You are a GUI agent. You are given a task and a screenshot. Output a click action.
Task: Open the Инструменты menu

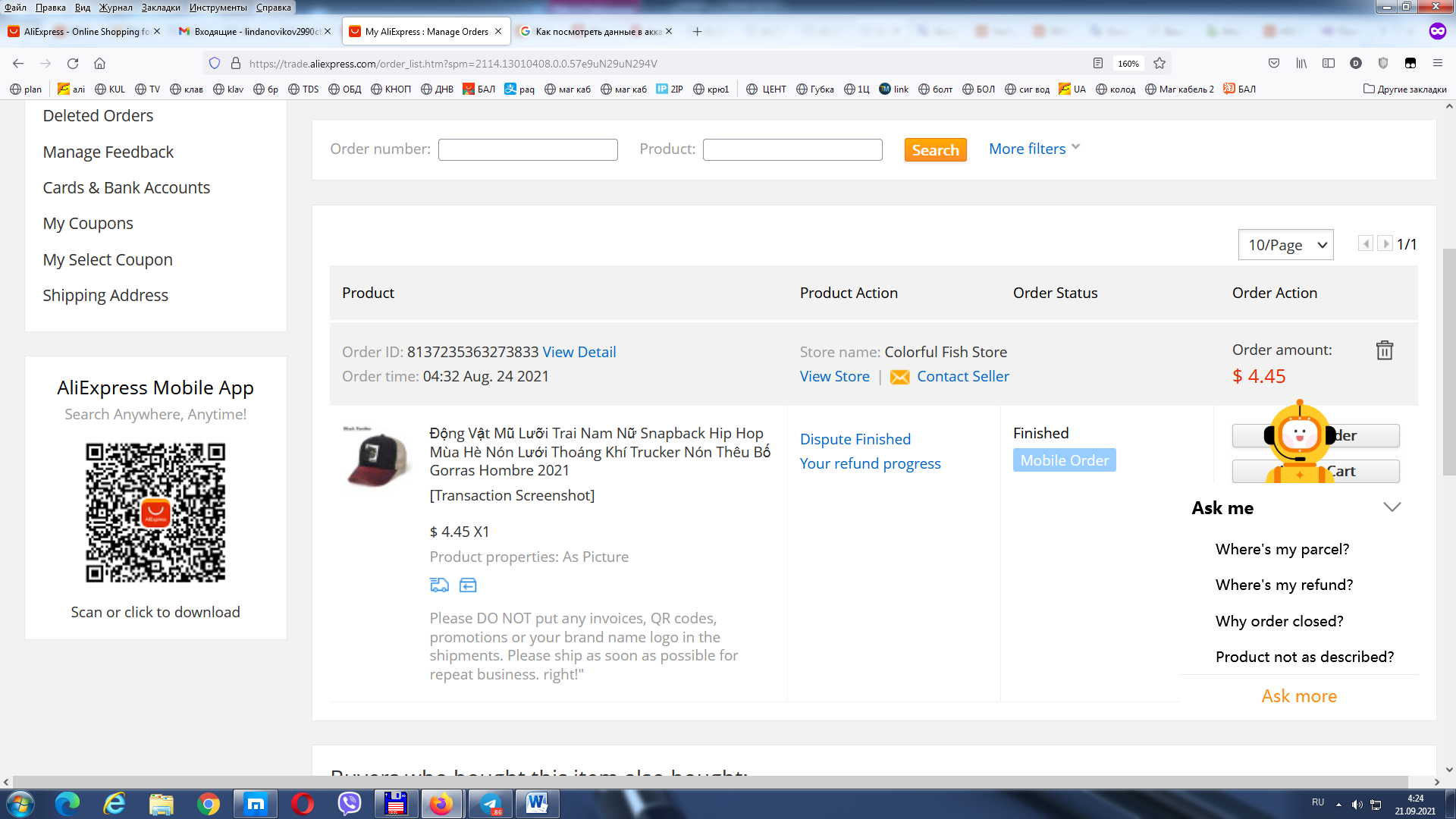218,8
